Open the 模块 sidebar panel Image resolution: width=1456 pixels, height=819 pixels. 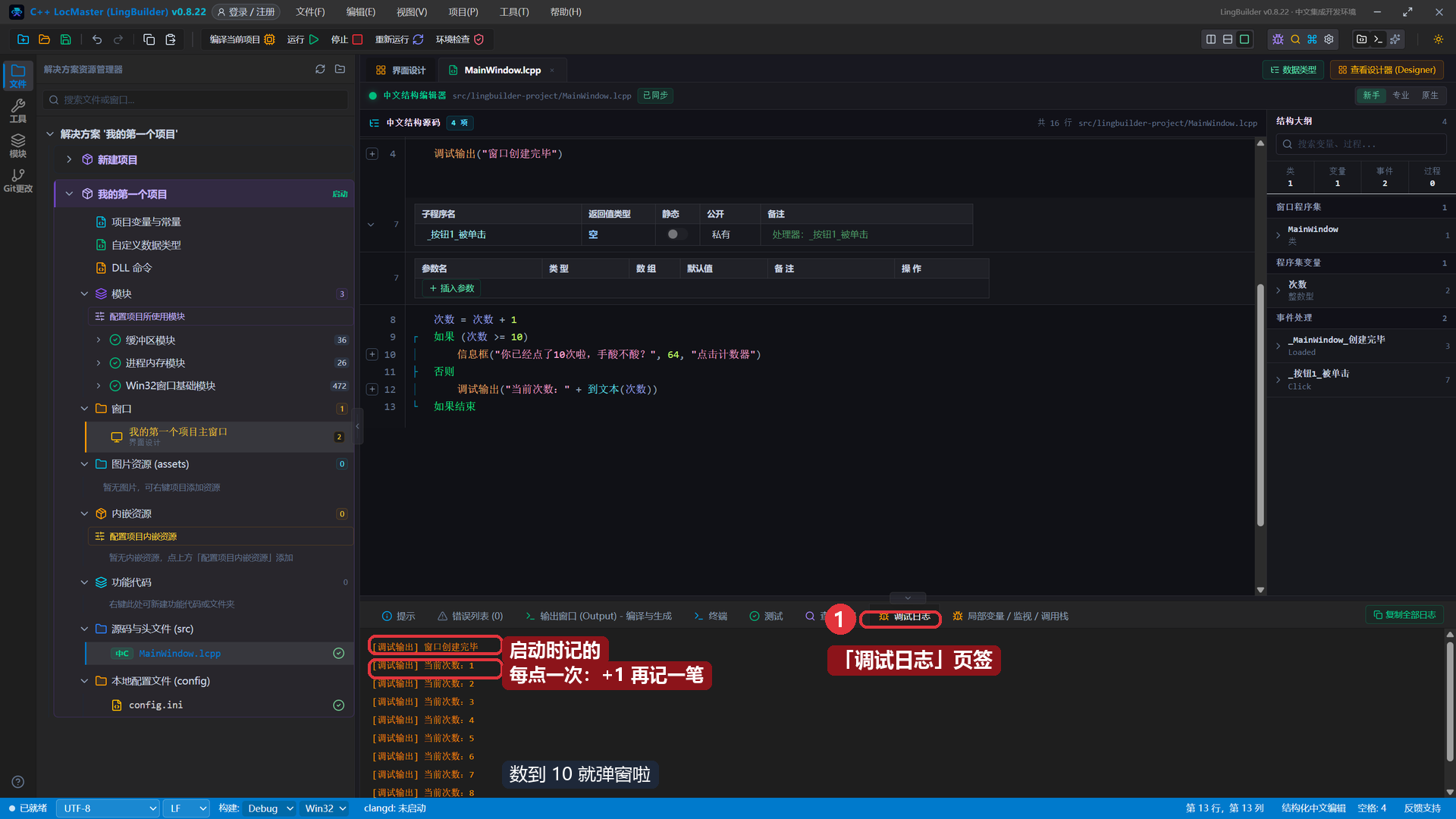(18, 146)
